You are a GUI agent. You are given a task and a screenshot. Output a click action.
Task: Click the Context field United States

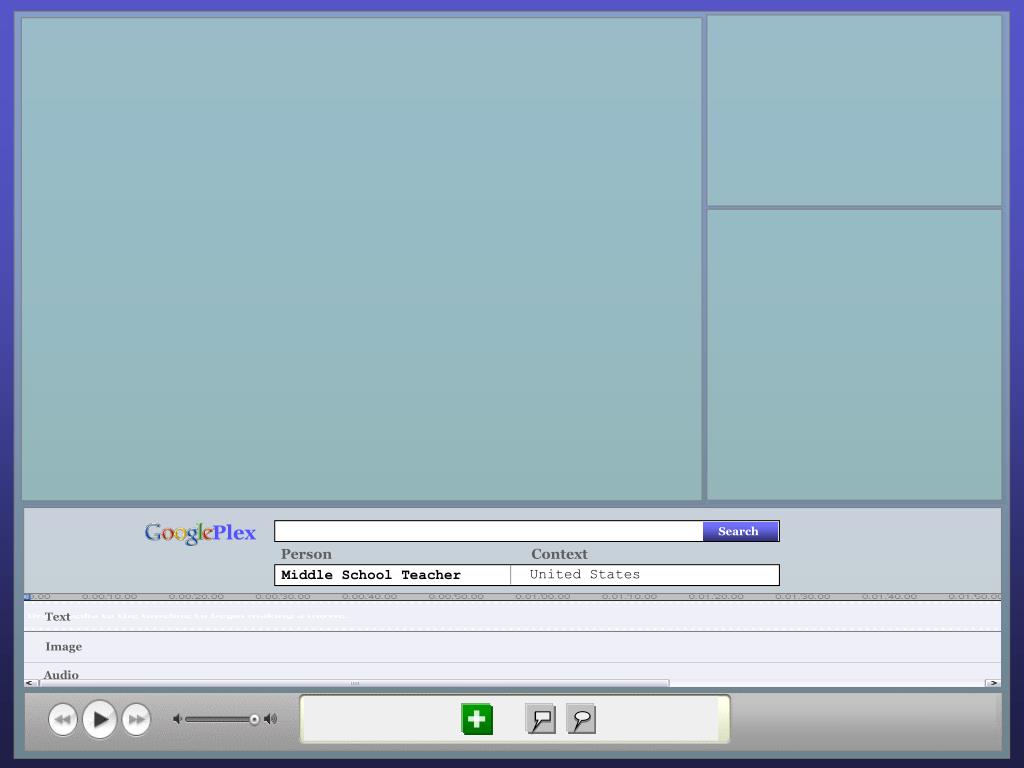(x=645, y=575)
